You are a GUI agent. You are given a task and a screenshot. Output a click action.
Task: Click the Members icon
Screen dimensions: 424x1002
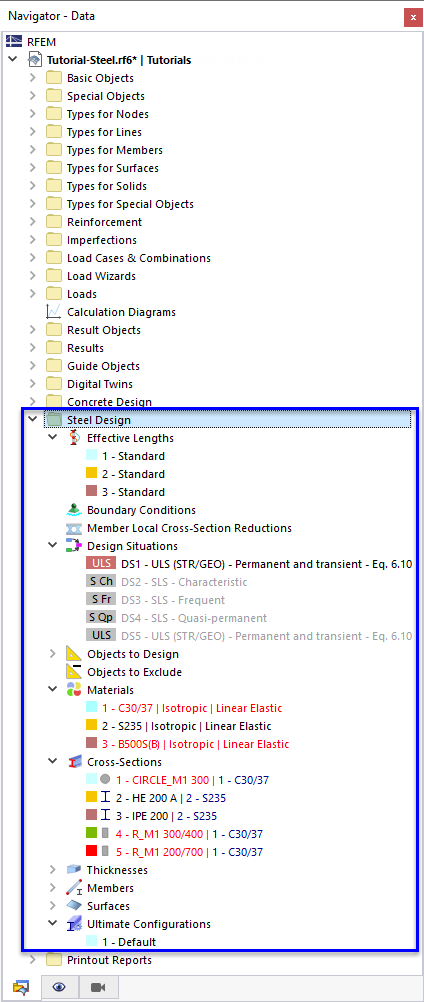[x=75, y=888]
